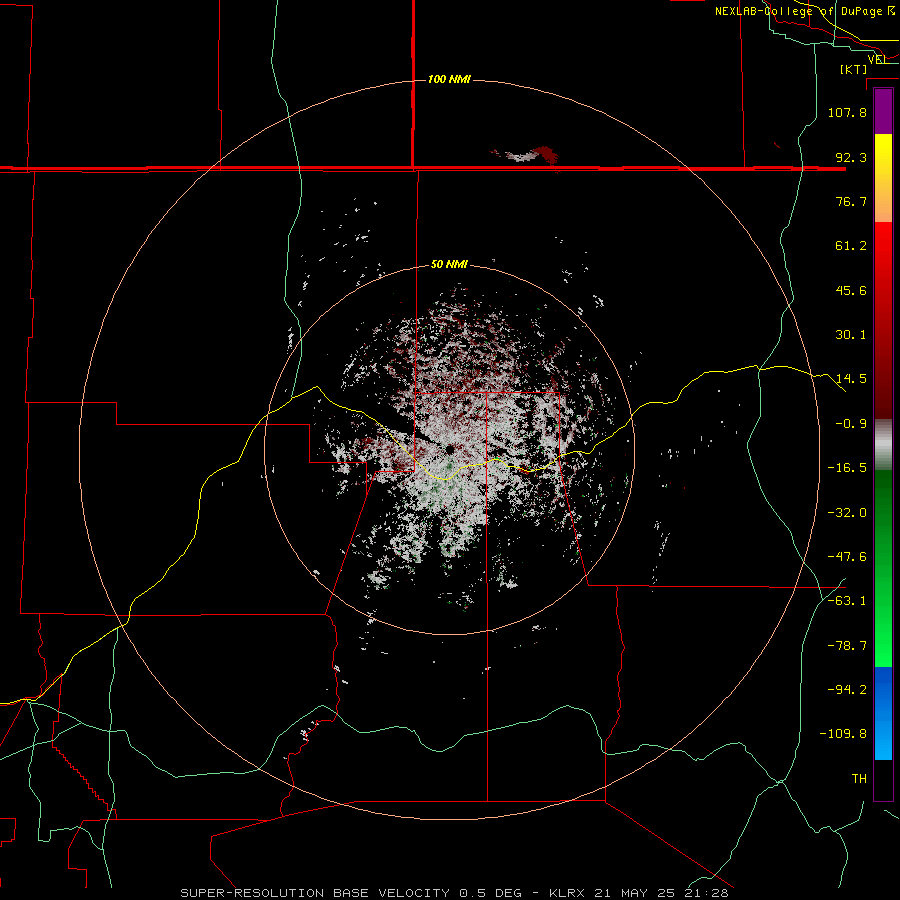Click the gray near-zero segment of color bar
900x900 pixels.
883,445
